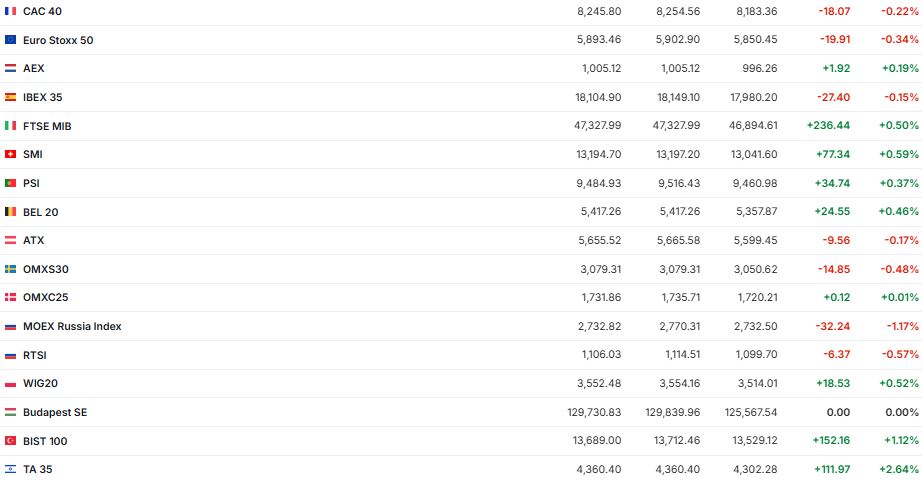The height and width of the screenshot is (482, 922).
Task: Click the Italy flag next to FTSE MIB
Action: click(10, 126)
